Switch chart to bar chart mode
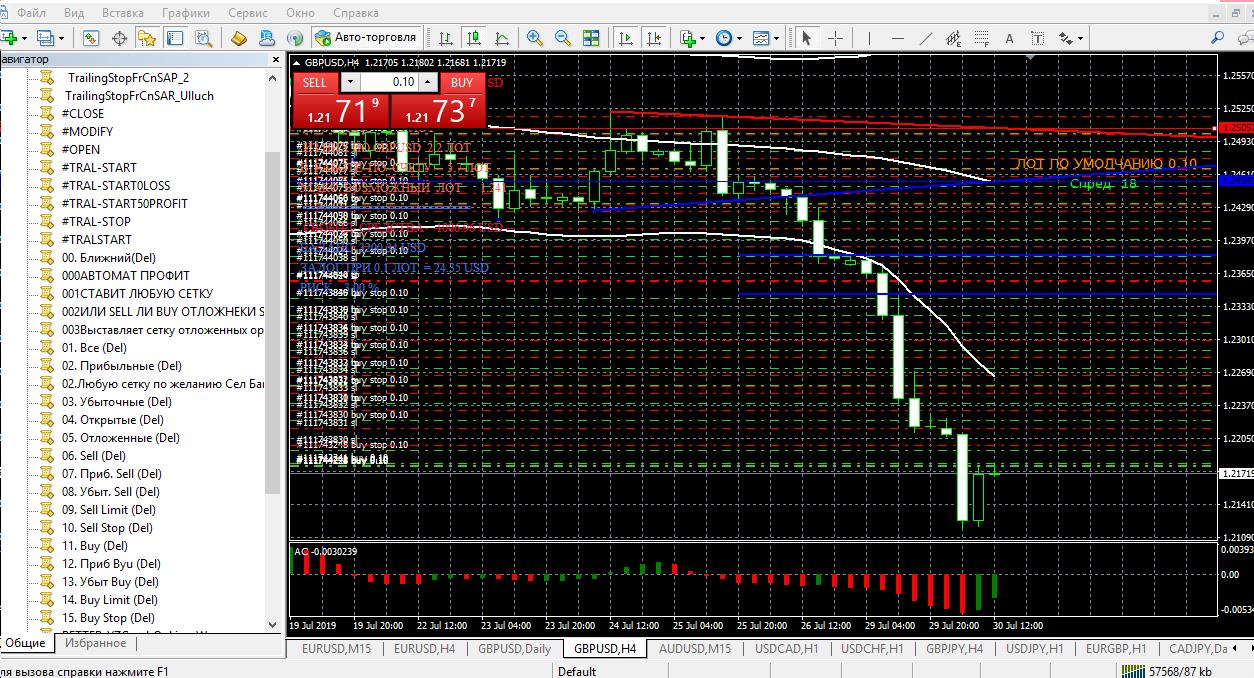 tap(445, 38)
